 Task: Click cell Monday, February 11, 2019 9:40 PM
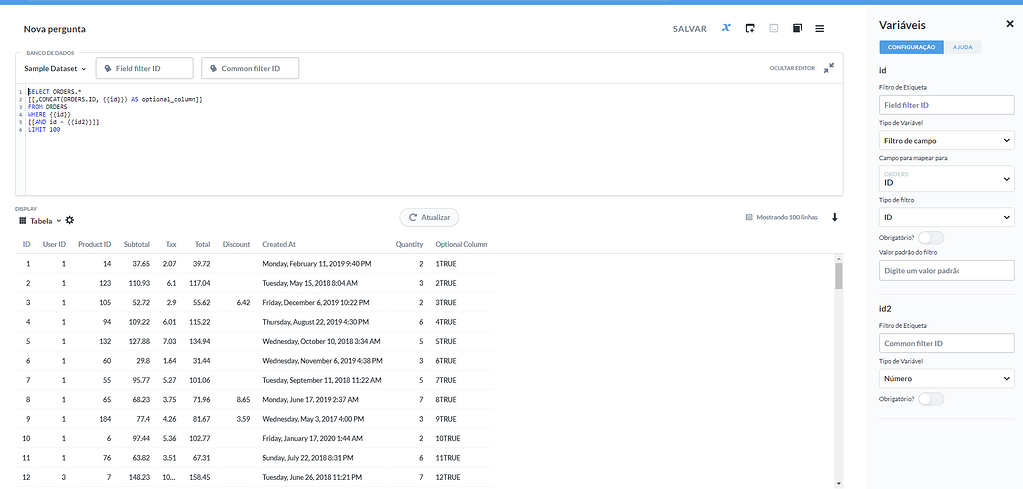coord(317,264)
